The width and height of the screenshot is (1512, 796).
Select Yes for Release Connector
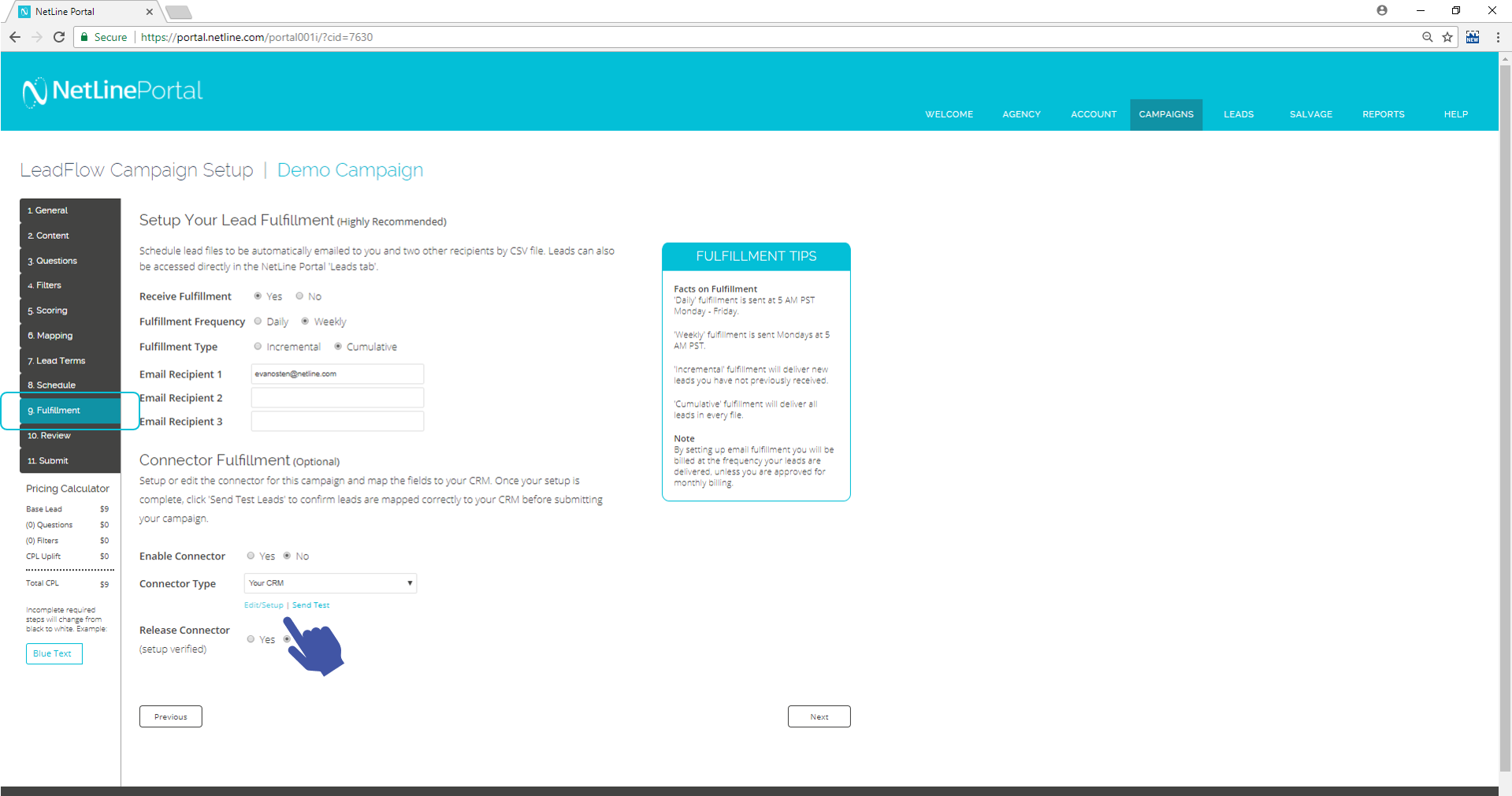point(251,639)
